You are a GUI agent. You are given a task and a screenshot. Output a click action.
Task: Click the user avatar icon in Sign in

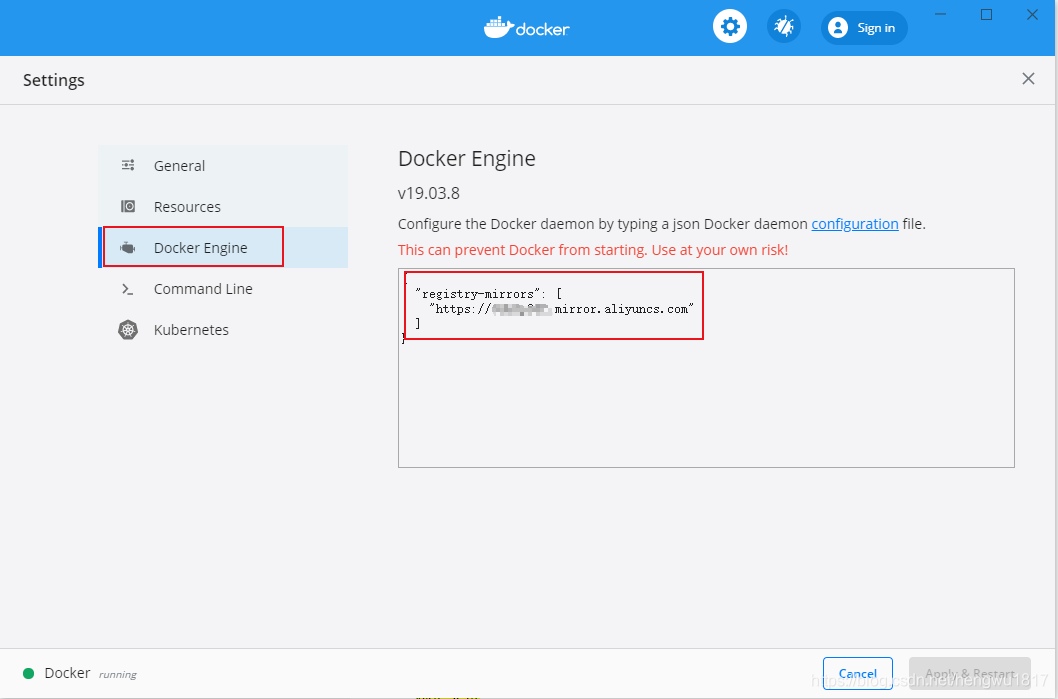[x=837, y=28]
